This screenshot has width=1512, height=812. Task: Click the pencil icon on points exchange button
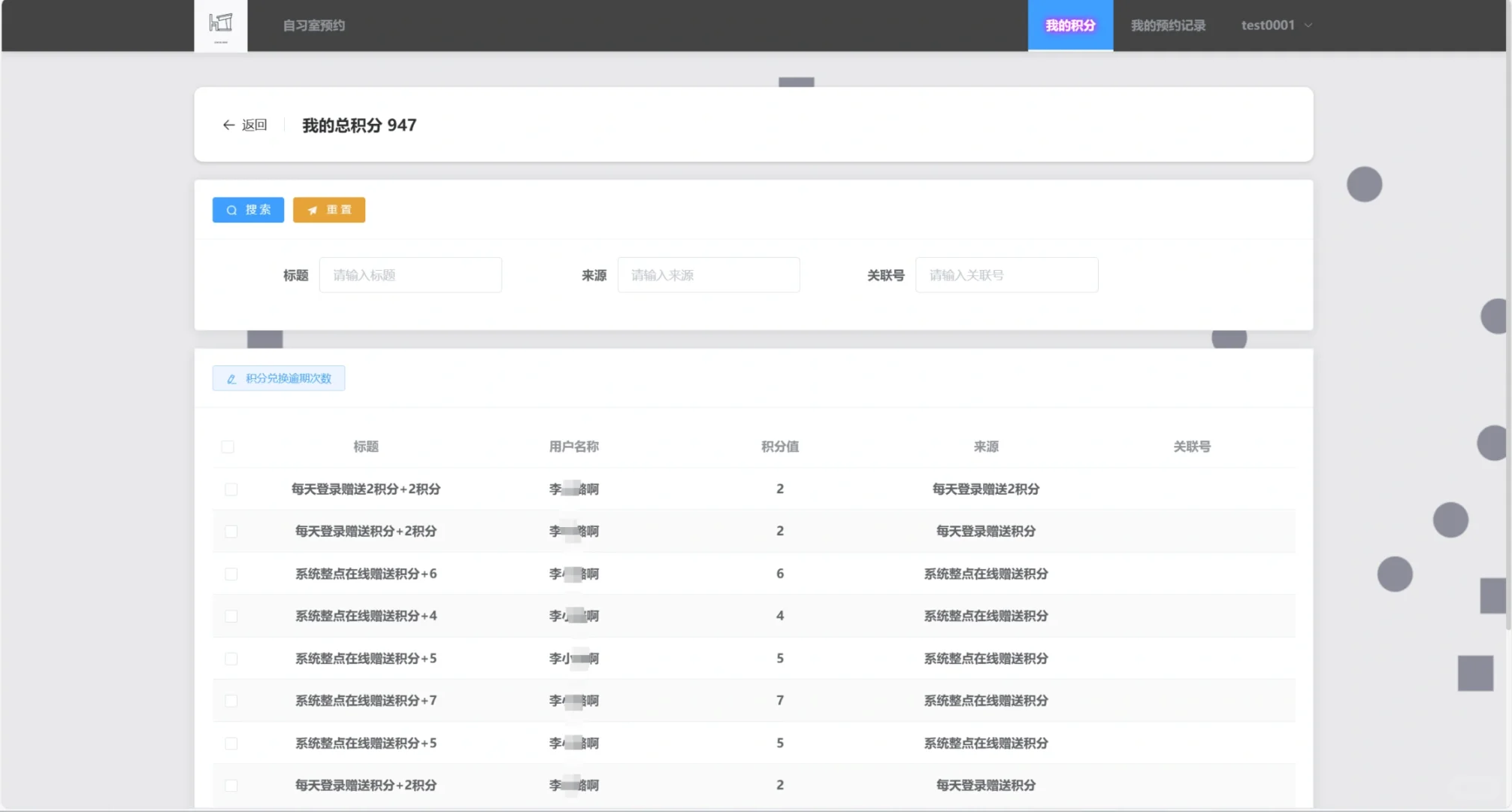click(231, 379)
